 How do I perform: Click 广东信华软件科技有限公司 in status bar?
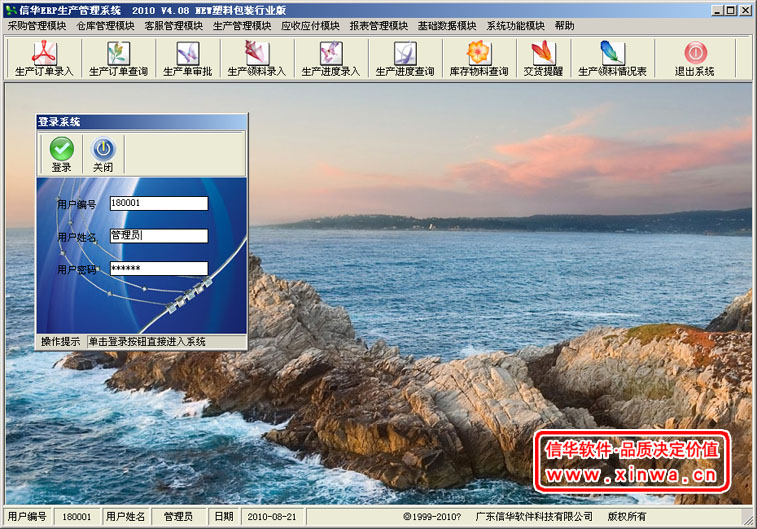(x=534, y=517)
